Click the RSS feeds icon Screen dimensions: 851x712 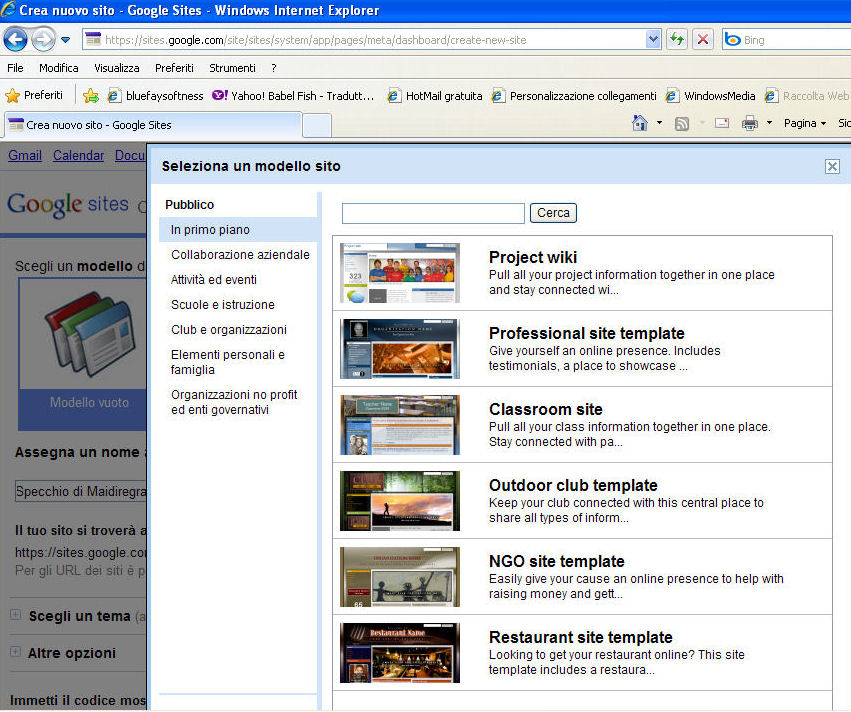682,124
